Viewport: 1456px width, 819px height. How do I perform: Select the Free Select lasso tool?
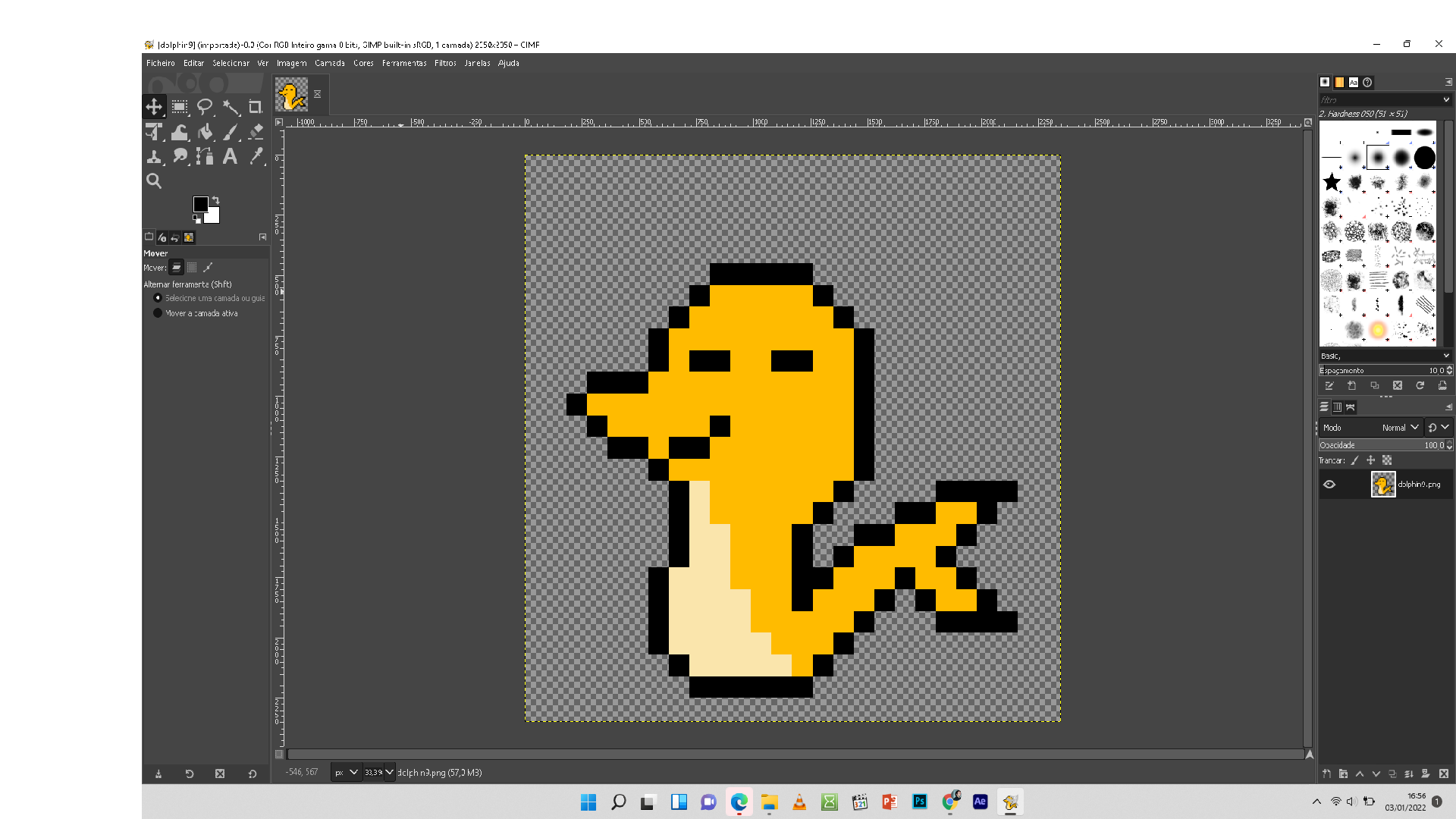205,107
